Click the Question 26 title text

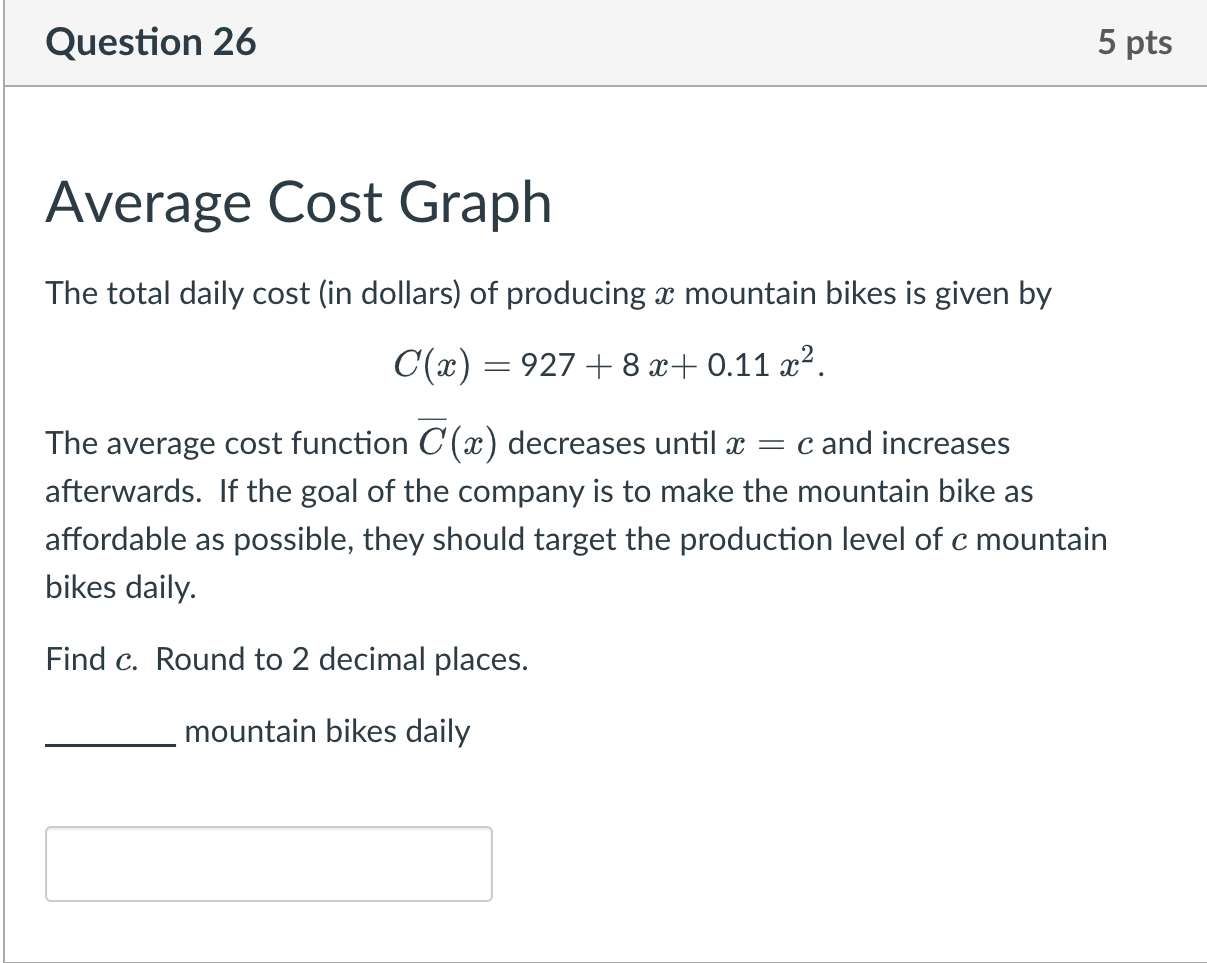151,42
